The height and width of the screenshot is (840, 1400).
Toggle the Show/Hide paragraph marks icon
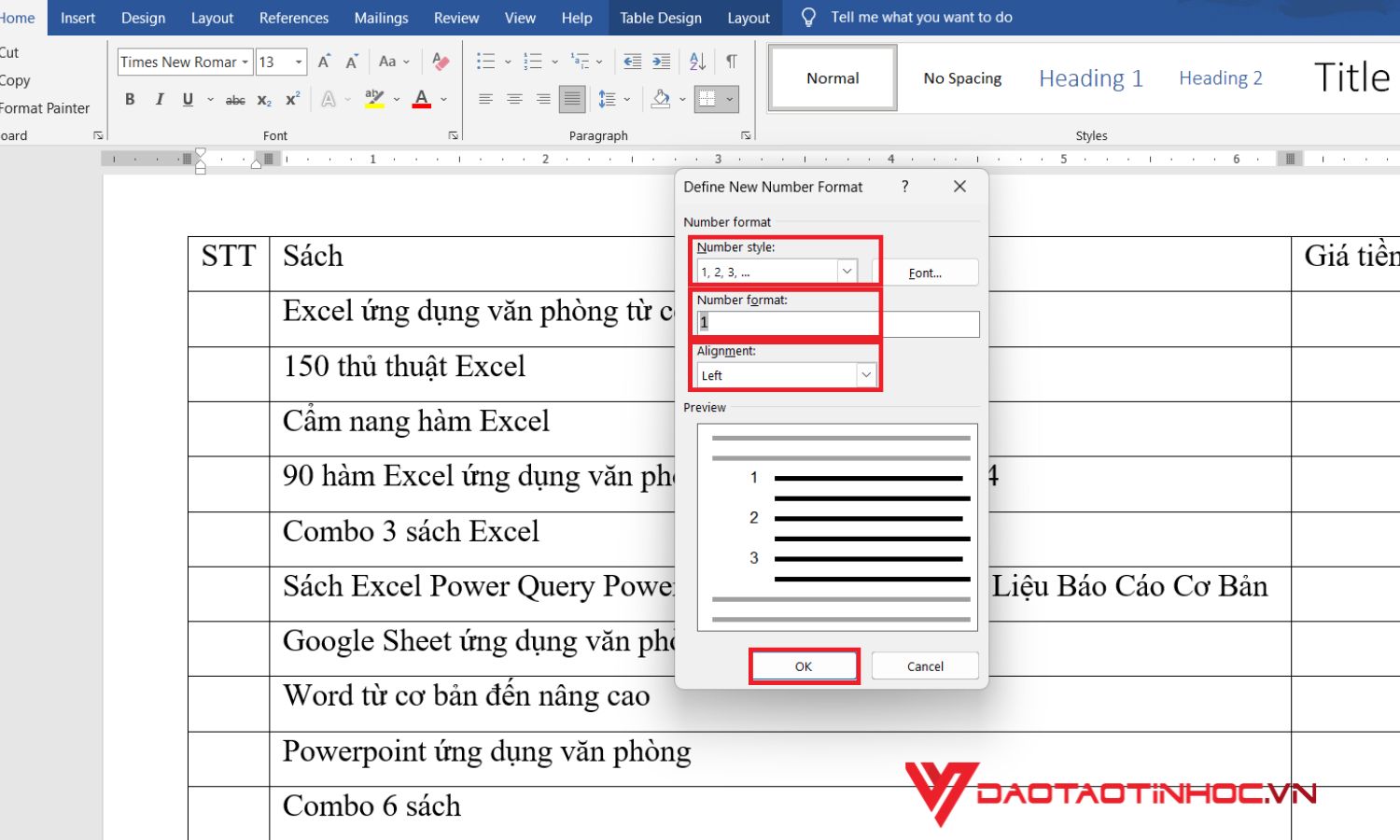point(732,62)
